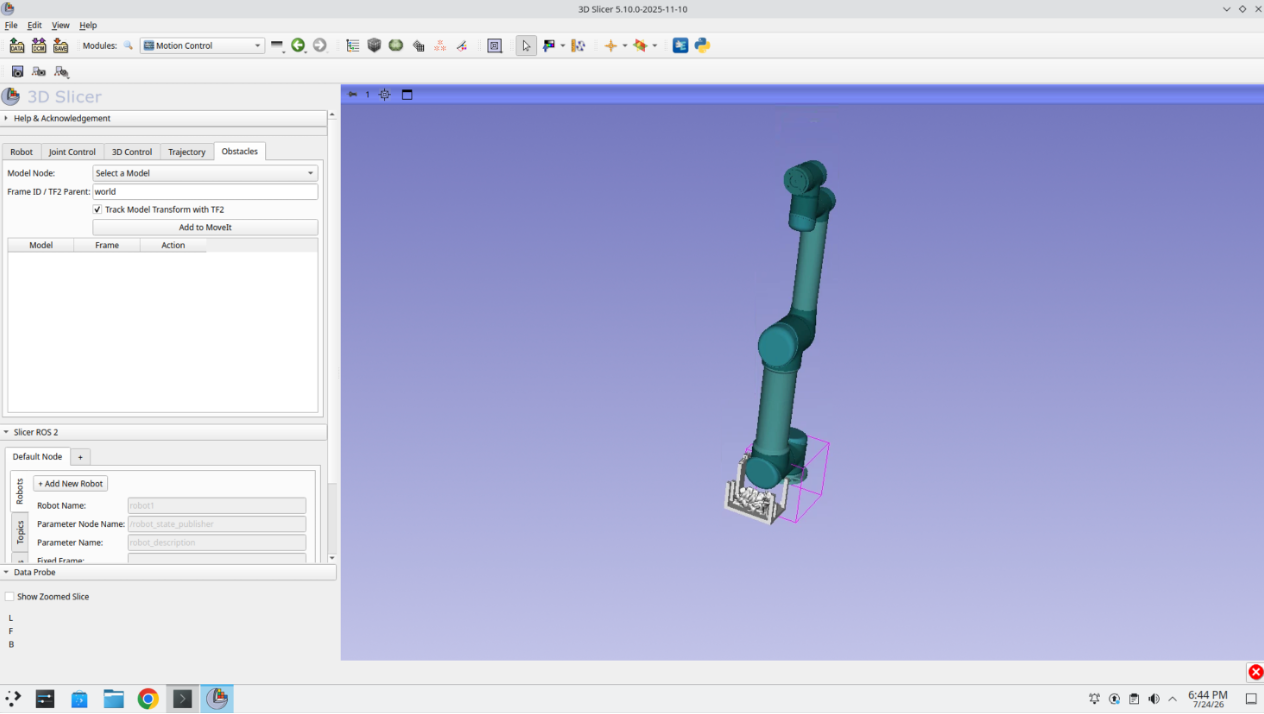Select the Obstacles tab
This screenshot has height=714, width=1264.
240,151
